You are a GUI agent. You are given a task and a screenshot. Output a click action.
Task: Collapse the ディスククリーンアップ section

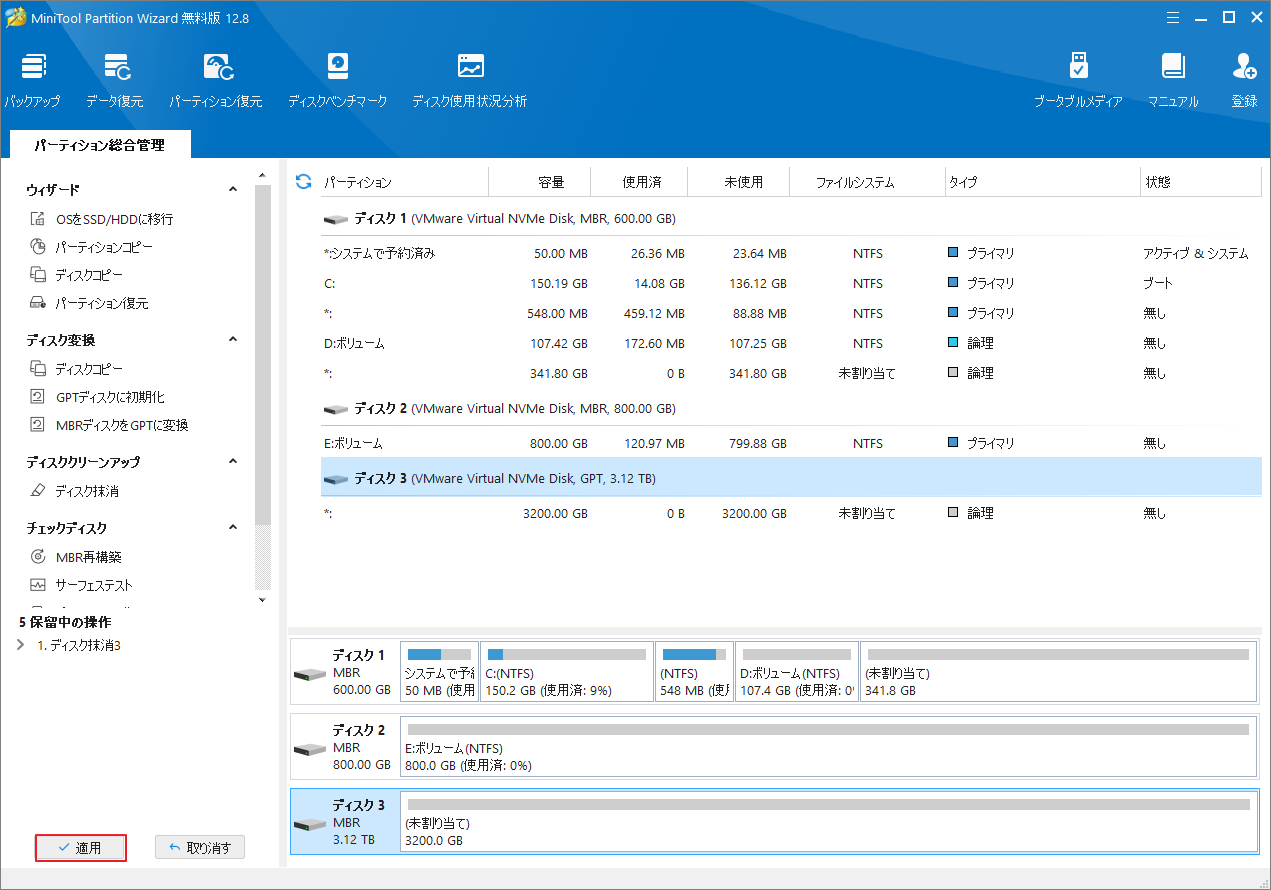point(233,461)
